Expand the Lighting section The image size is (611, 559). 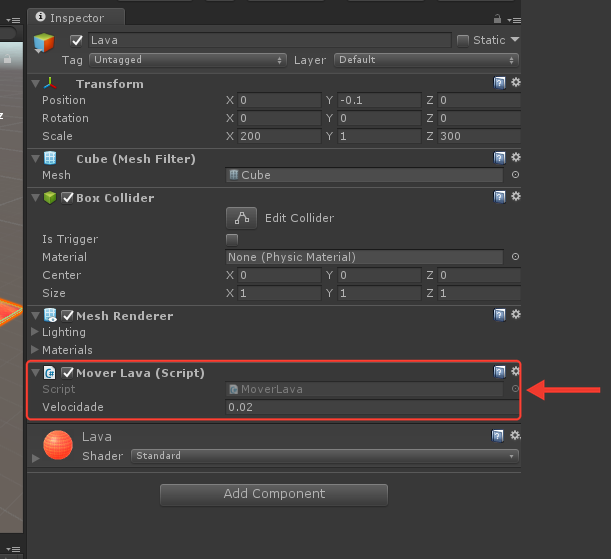pyautogui.click(x=35, y=332)
